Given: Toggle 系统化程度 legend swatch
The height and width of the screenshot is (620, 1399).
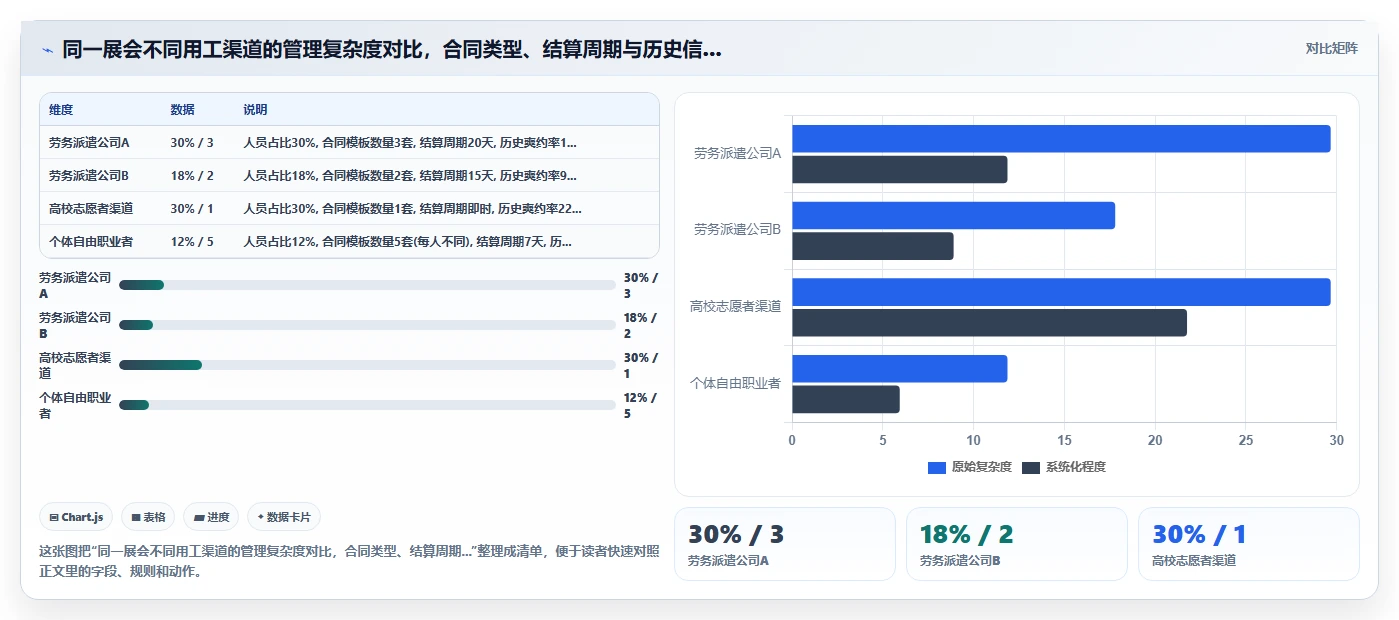Looking at the screenshot, I should [x=1031, y=467].
